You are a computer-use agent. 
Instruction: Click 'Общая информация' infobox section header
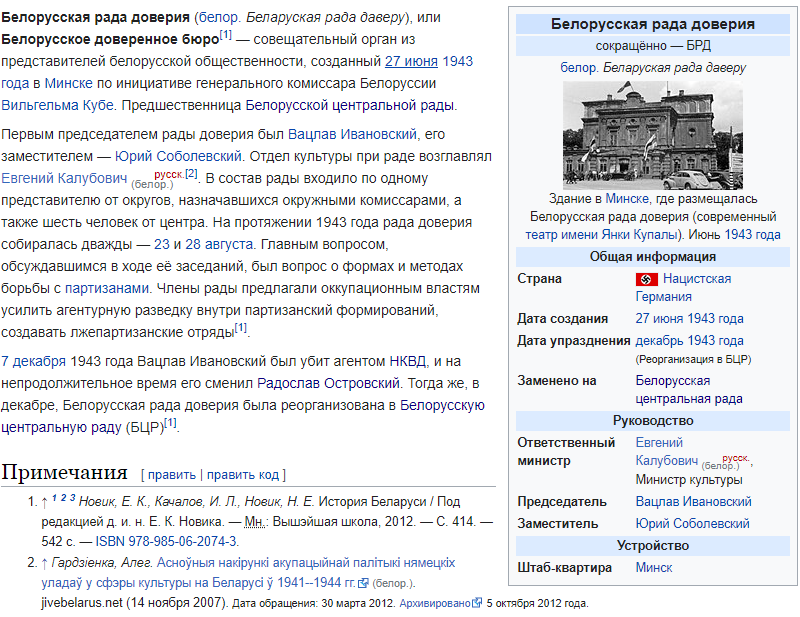653,257
